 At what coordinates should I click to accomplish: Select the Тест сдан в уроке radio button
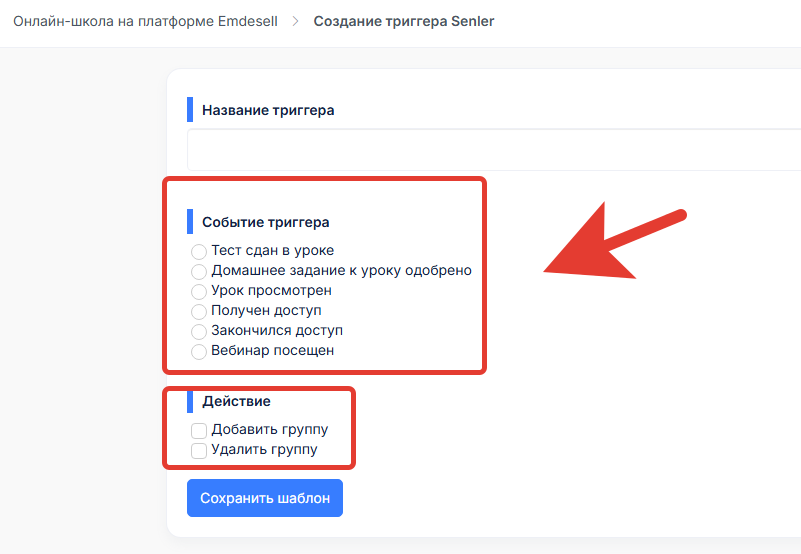click(199, 251)
